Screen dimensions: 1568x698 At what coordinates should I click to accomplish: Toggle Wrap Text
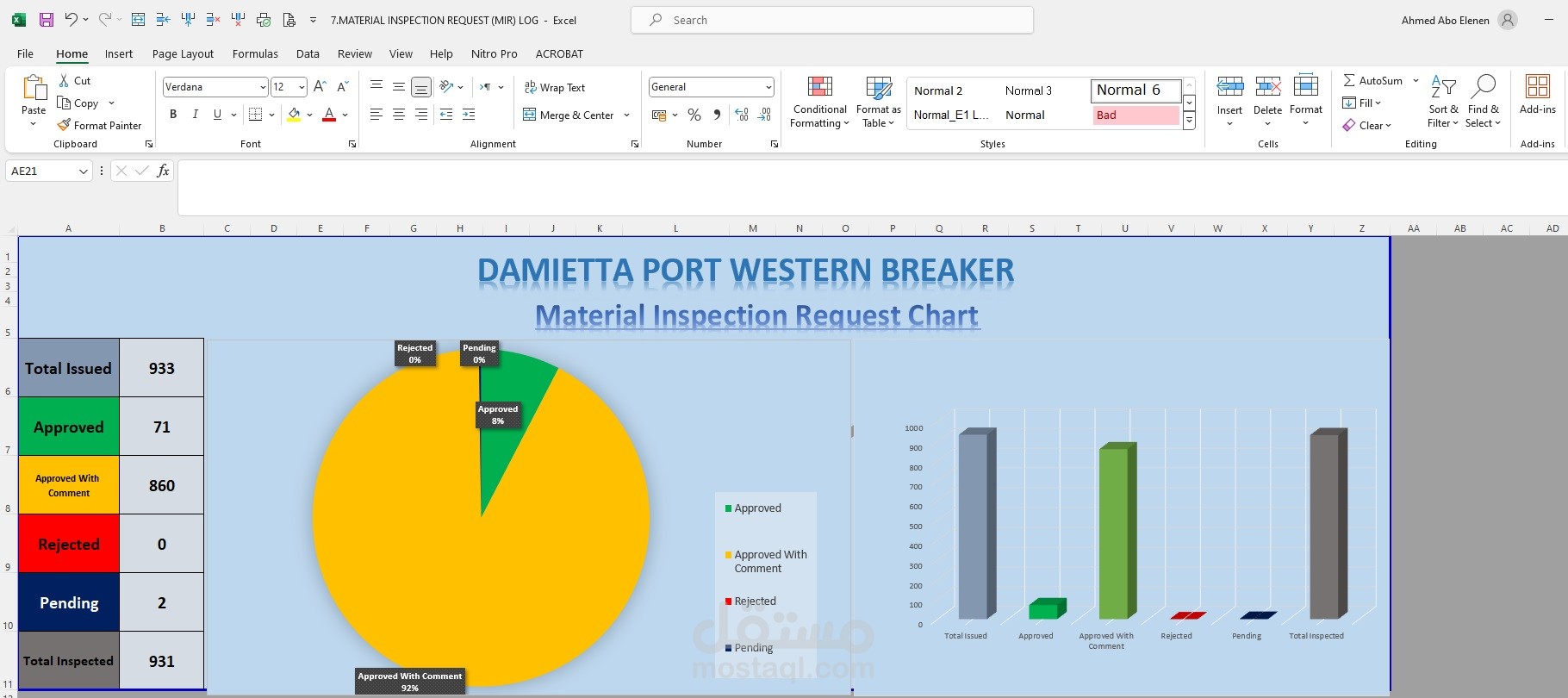pos(555,87)
